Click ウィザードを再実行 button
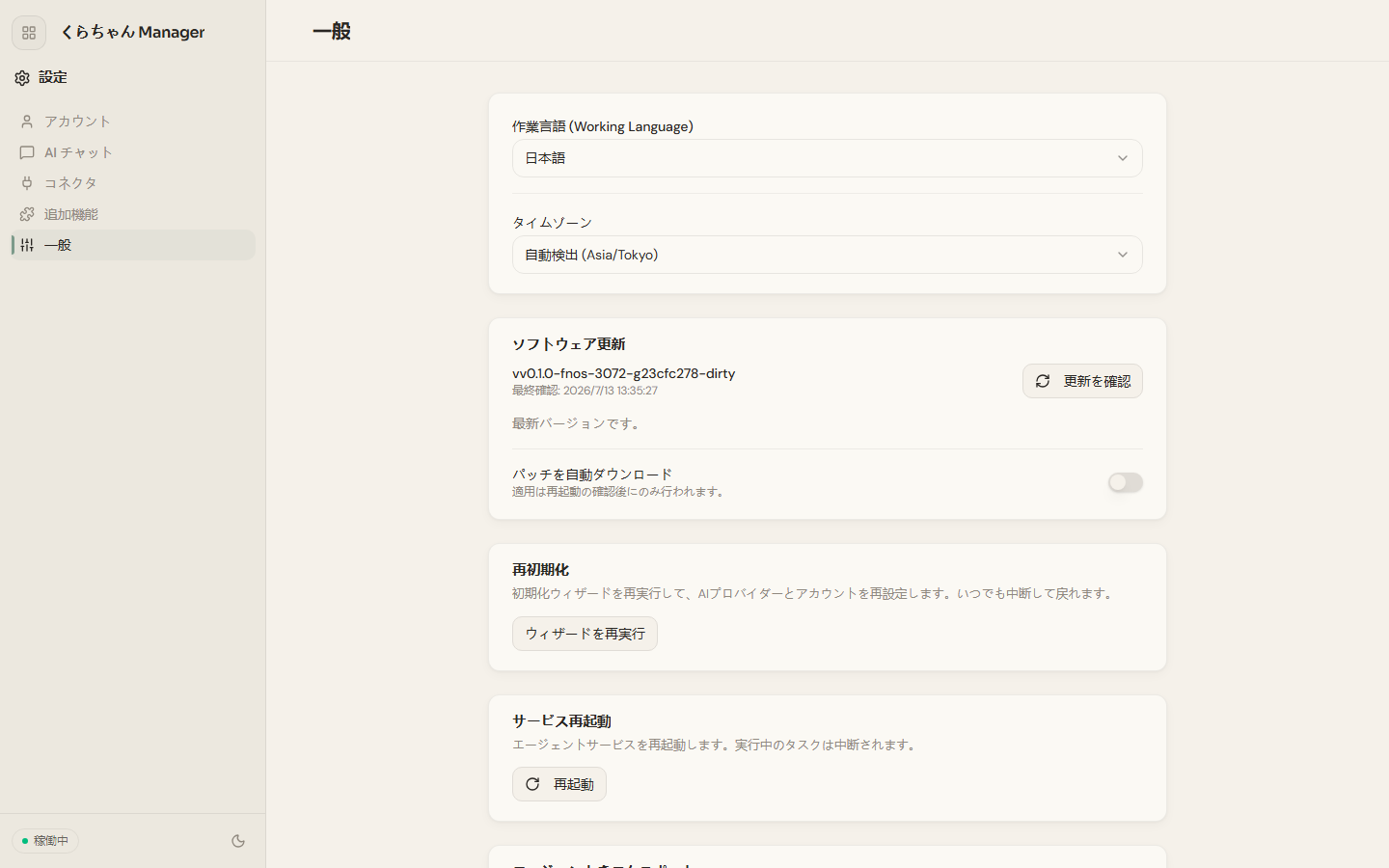The height and width of the screenshot is (868, 1389). coord(585,634)
